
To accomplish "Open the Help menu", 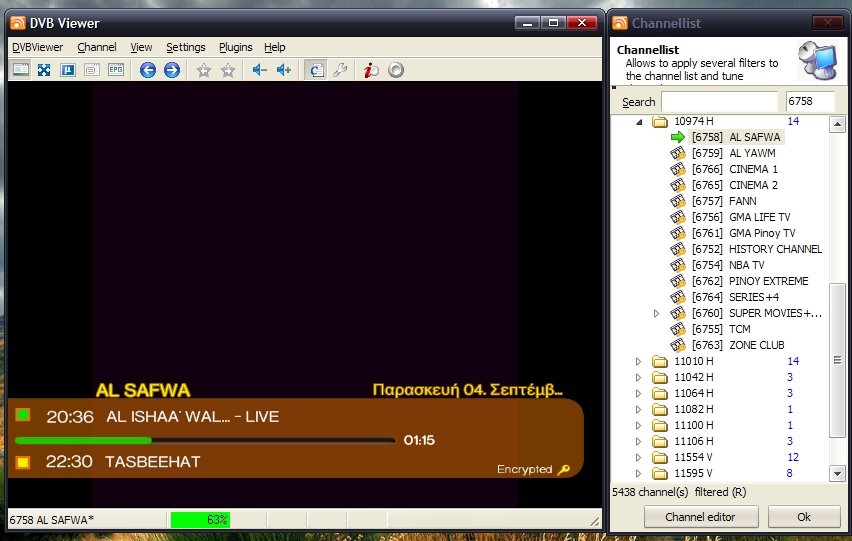I will 275,47.
